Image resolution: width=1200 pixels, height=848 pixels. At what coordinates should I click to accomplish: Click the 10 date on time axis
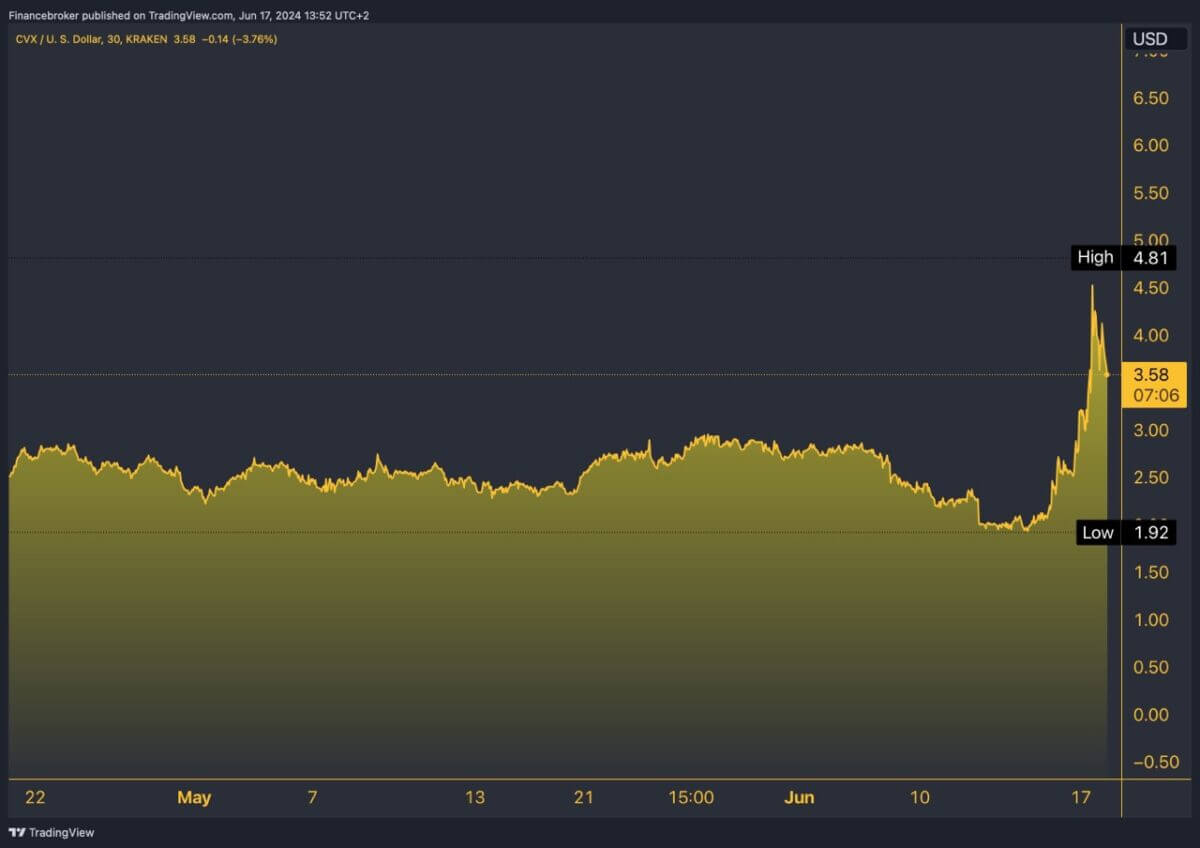pos(919,797)
